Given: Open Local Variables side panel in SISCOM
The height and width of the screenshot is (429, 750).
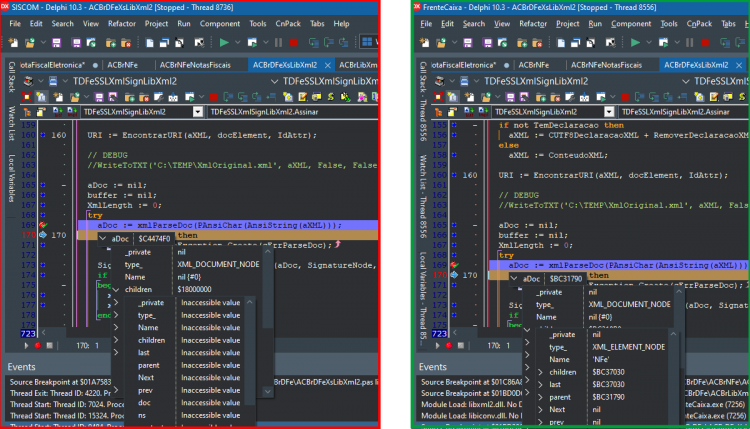Looking at the screenshot, I should 11,178.
